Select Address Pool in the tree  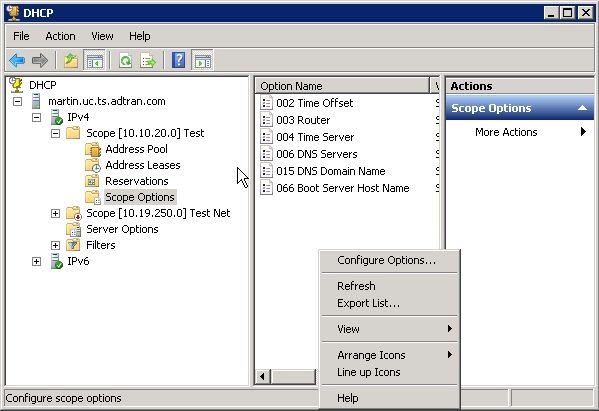(136, 149)
